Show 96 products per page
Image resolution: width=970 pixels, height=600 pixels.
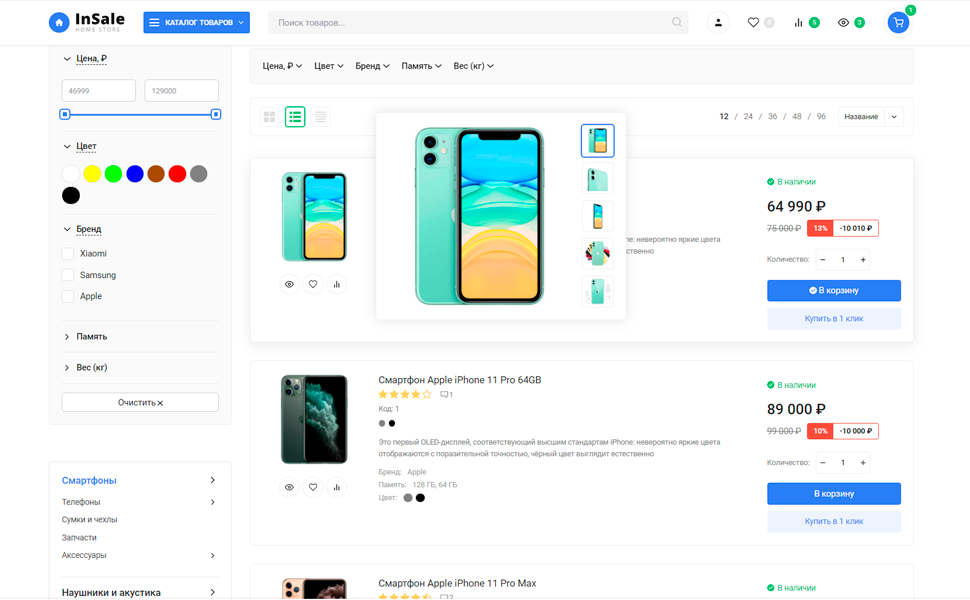[821, 116]
